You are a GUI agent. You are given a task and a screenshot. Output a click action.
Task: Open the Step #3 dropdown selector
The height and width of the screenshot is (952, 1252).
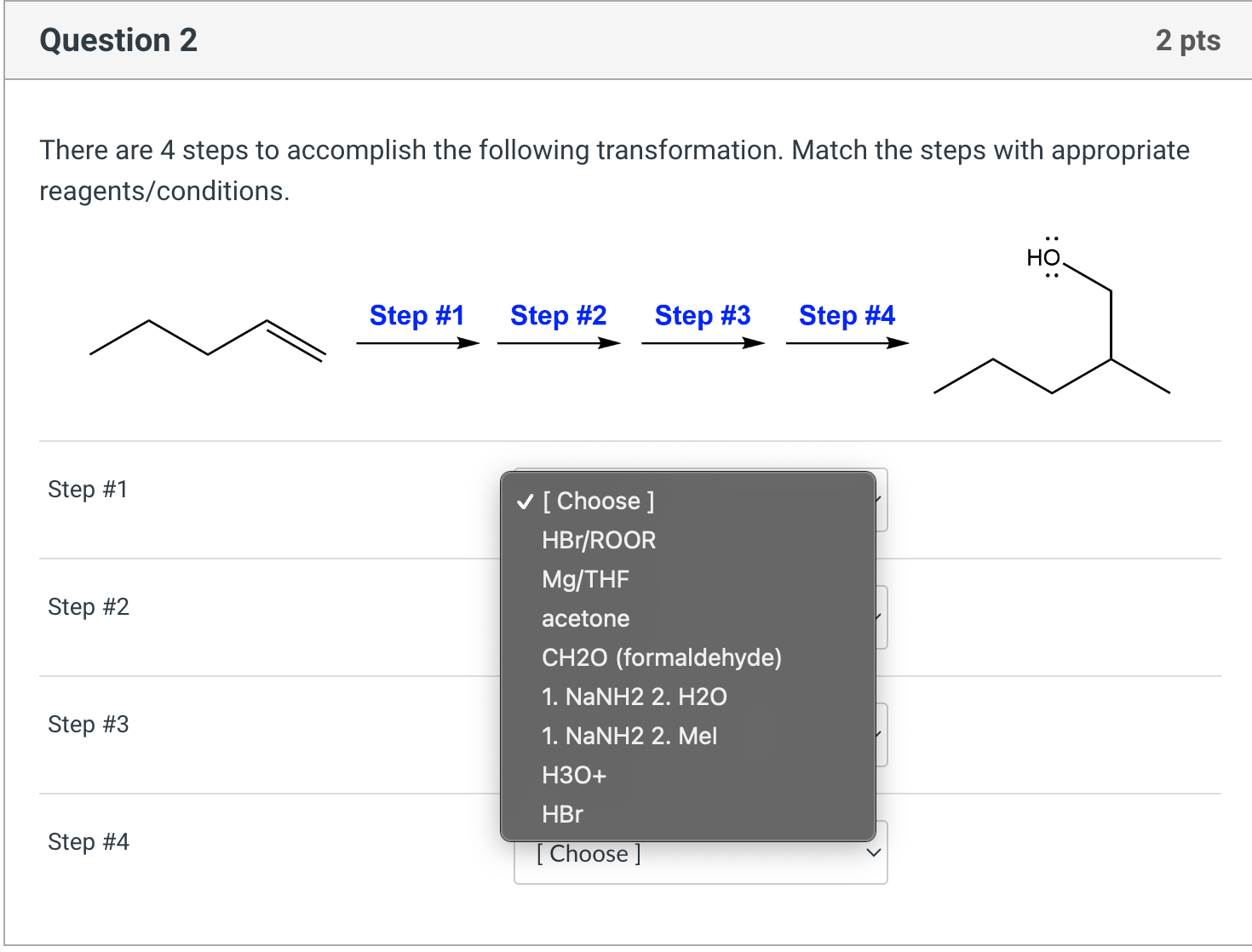(x=877, y=734)
